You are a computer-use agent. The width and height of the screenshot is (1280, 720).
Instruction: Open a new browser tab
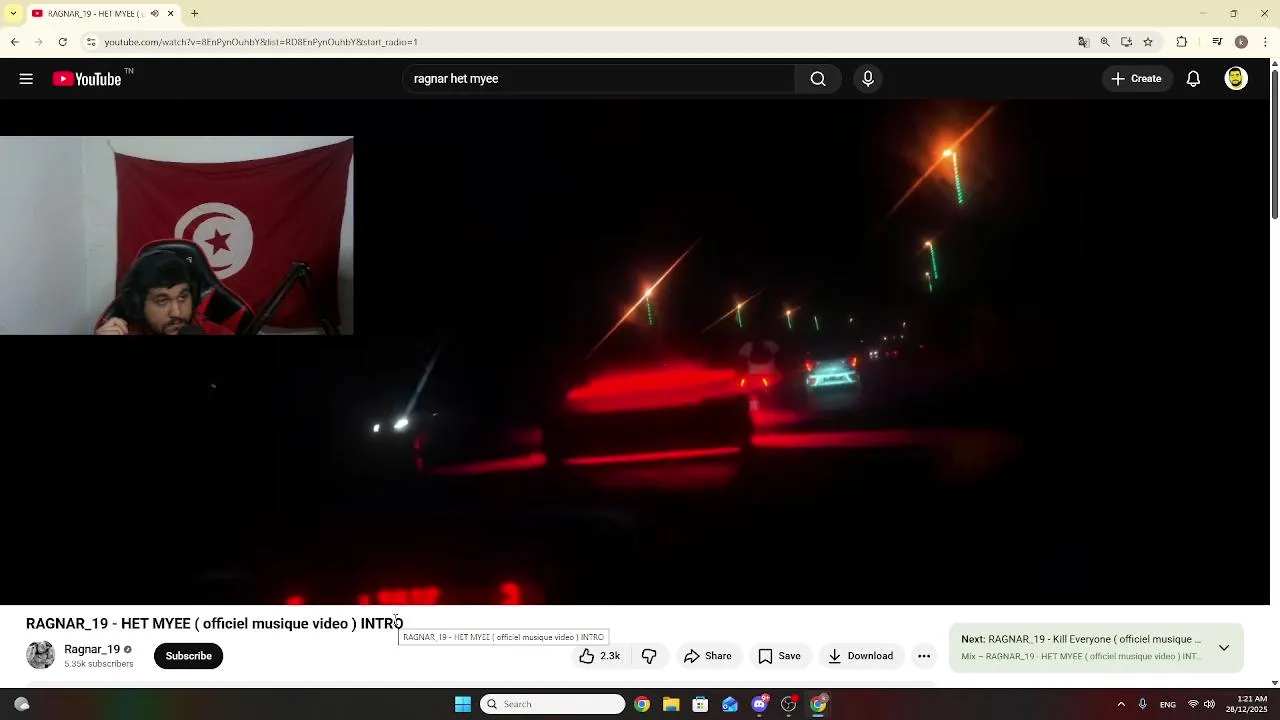tap(195, 14)
